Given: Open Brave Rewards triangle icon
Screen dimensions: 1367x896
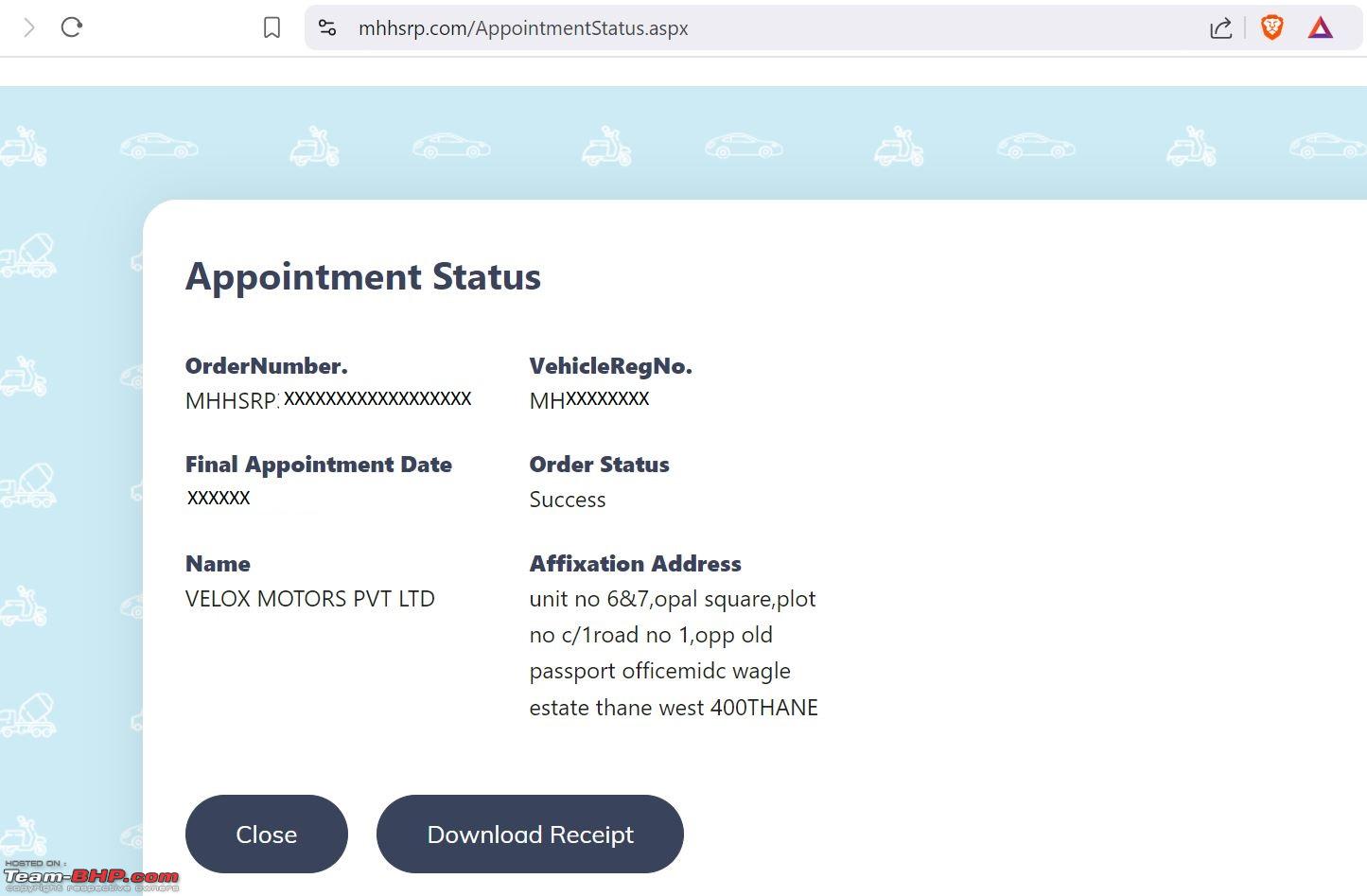Looking at the screenshot, I should (x=1321, y=28).
